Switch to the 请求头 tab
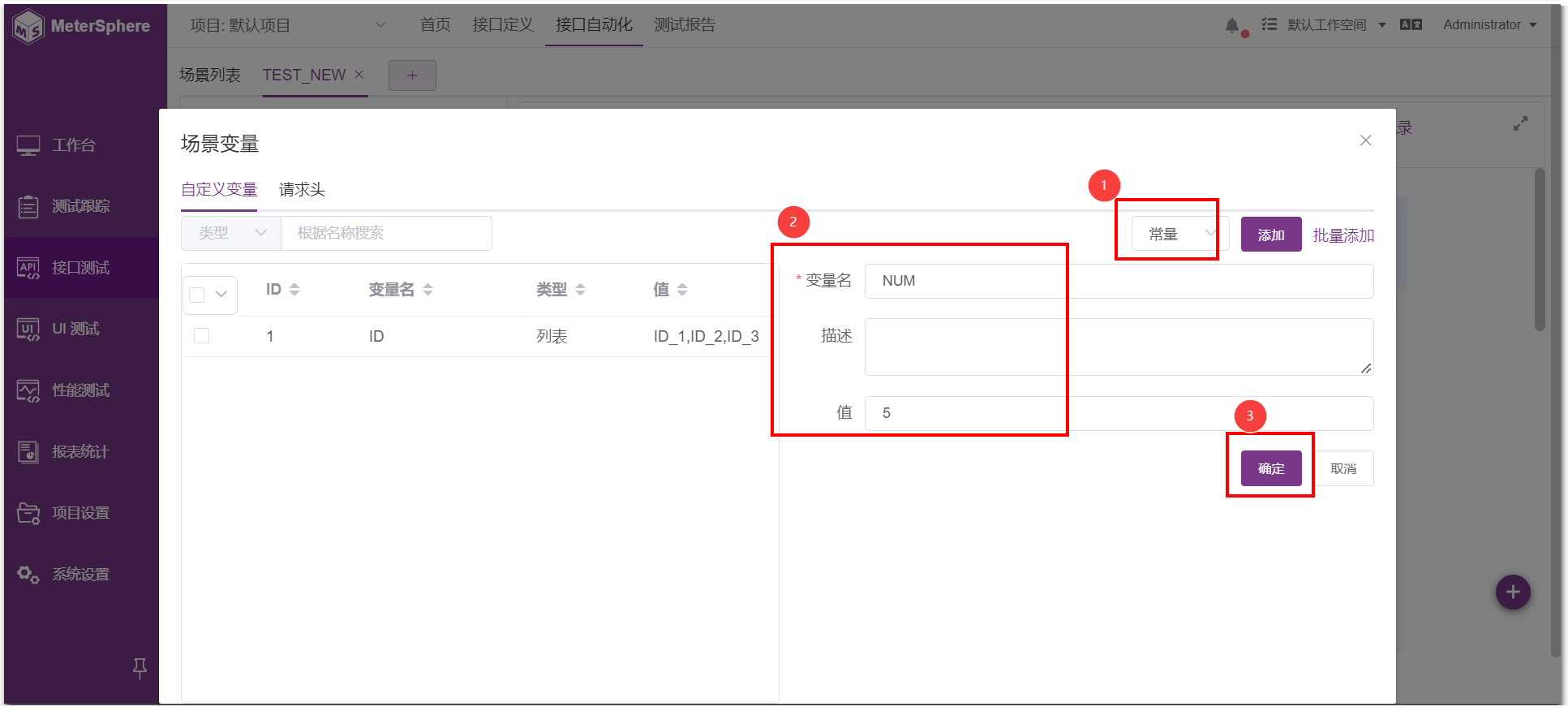The width and height of the screenshot is (1568, 711). (x=302, y=190)
